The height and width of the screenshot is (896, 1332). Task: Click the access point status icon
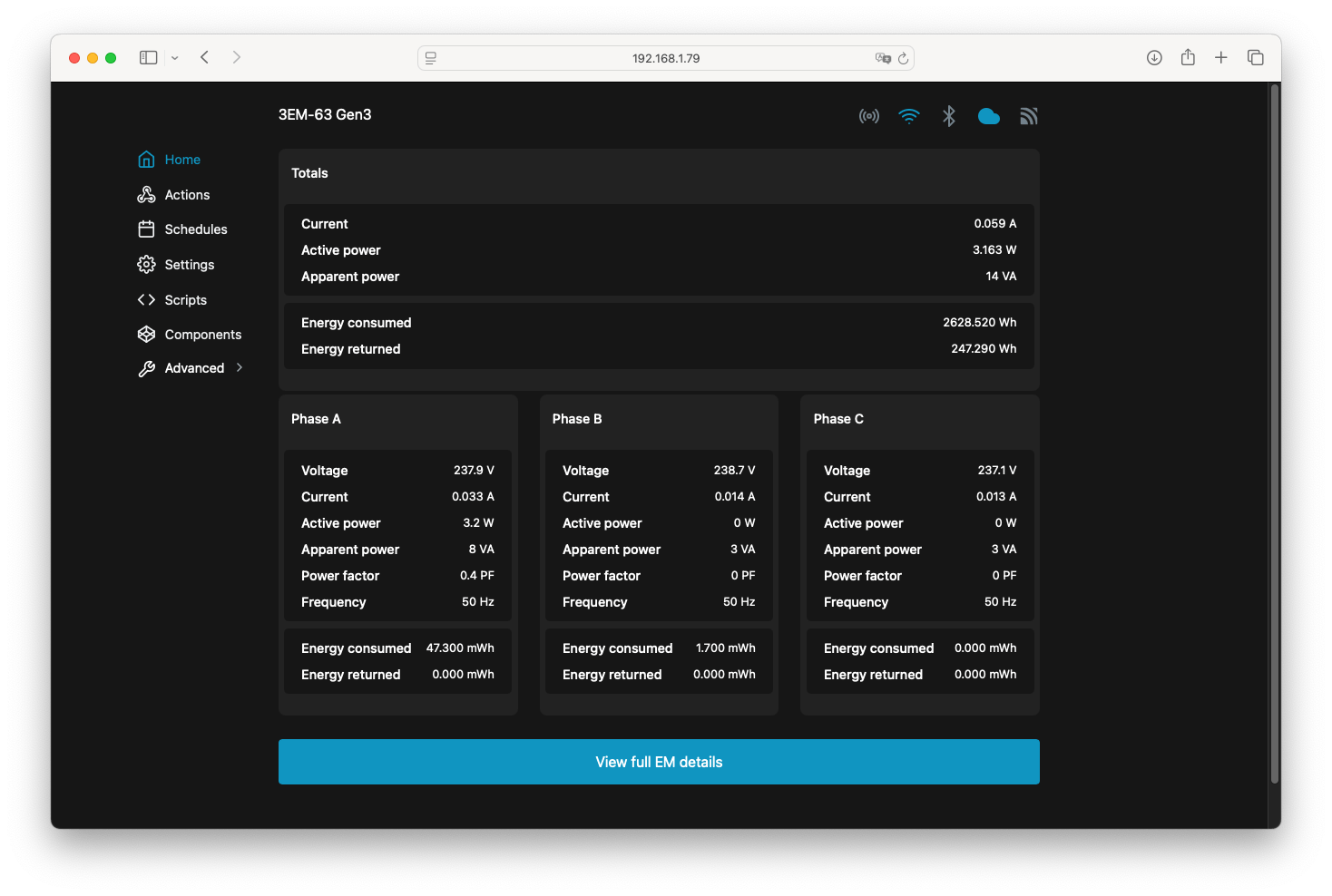pos(868,116)
